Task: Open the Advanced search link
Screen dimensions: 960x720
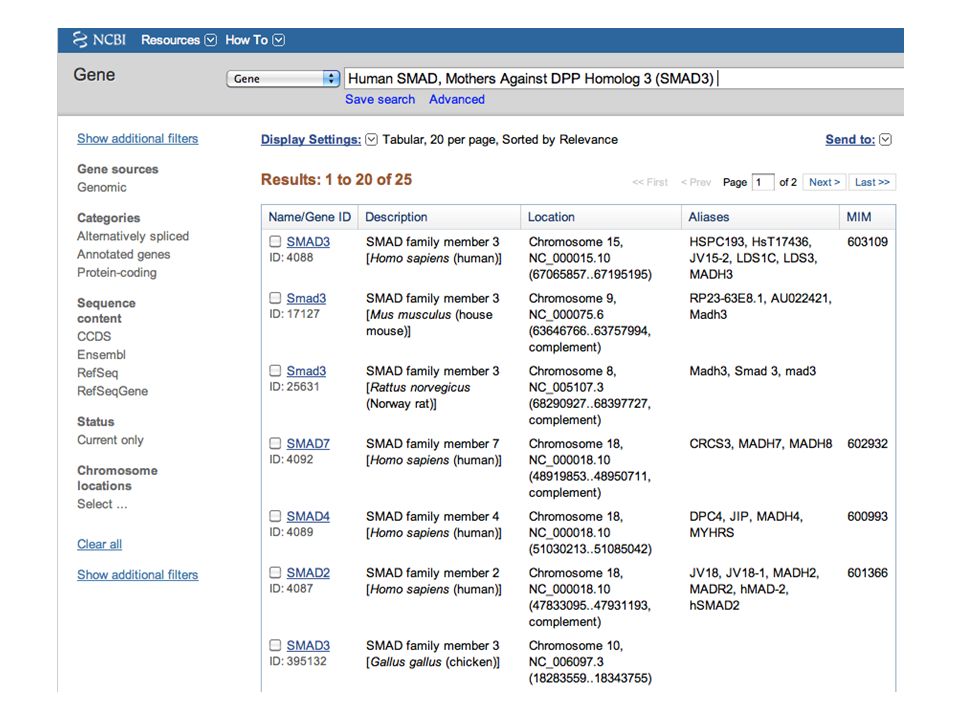Action: click(457, 99)
